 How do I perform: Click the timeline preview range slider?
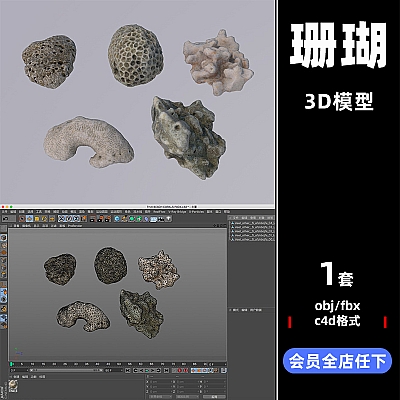(66, 370)
